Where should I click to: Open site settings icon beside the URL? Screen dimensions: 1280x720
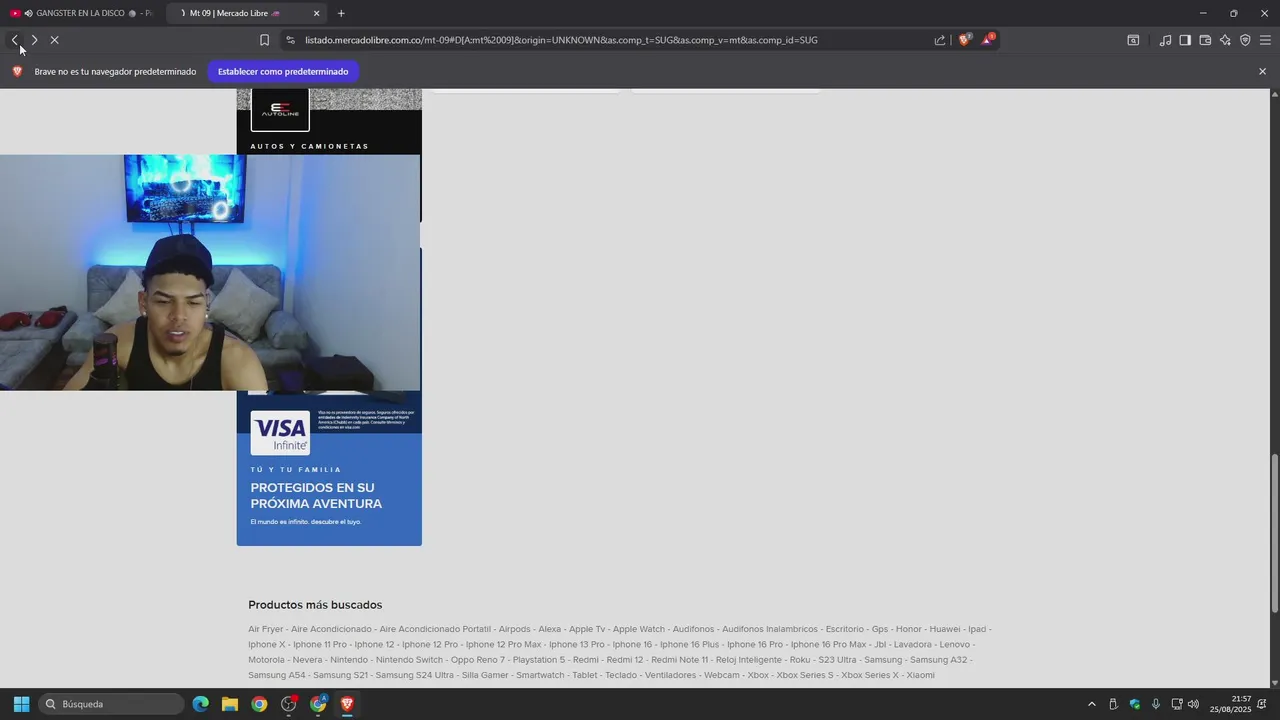click(290, 40)
